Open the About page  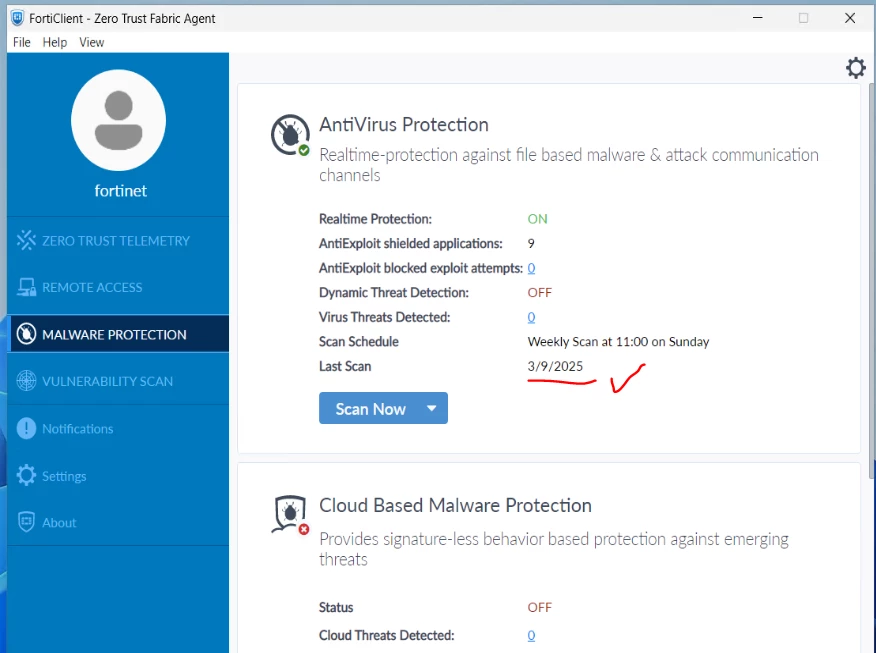(118, 522)
